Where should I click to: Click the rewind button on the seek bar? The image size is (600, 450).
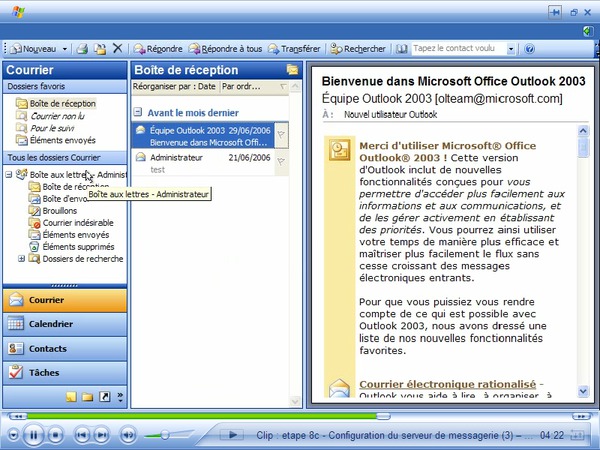(x=17, y=416)
